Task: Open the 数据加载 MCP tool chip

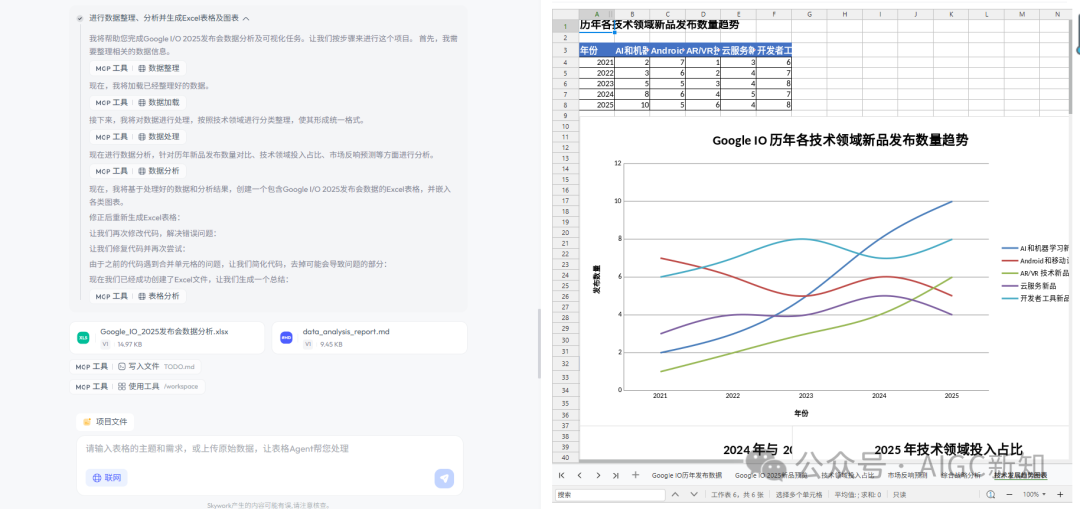Action: [x=138, y=103]
